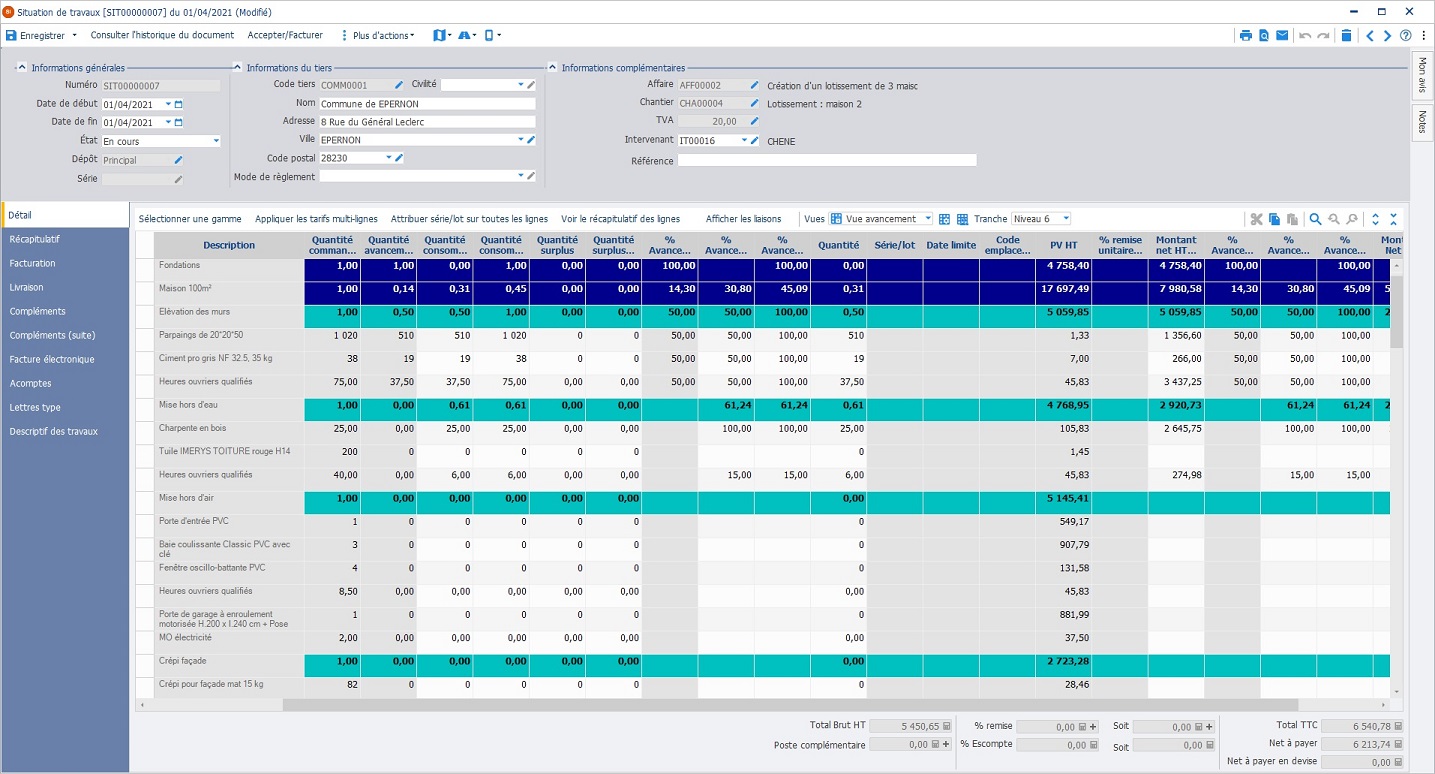
Task: Collapse all rows icon
Action: [1394, 219]
